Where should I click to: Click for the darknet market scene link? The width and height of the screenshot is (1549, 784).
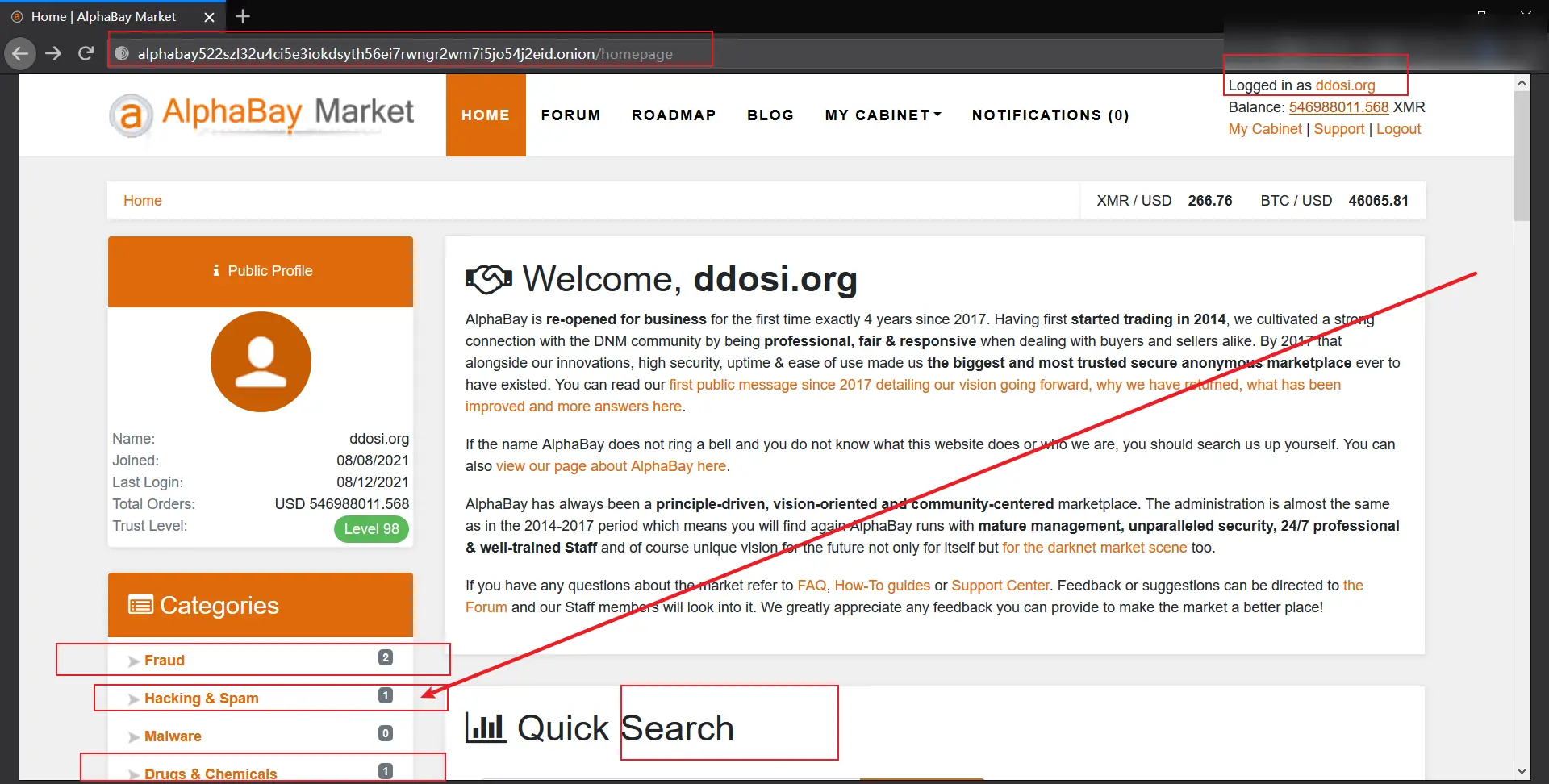coord(1094,548)
